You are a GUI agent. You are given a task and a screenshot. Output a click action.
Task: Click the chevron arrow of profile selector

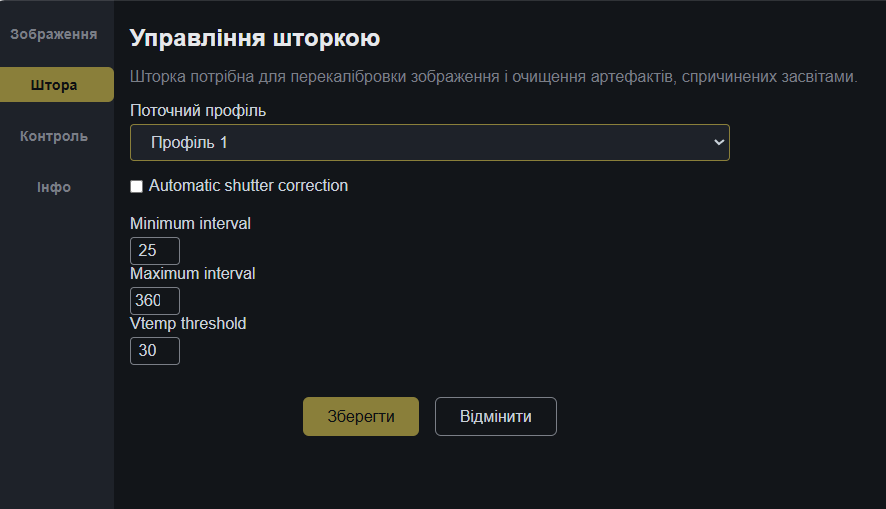(x=718, y=143)
